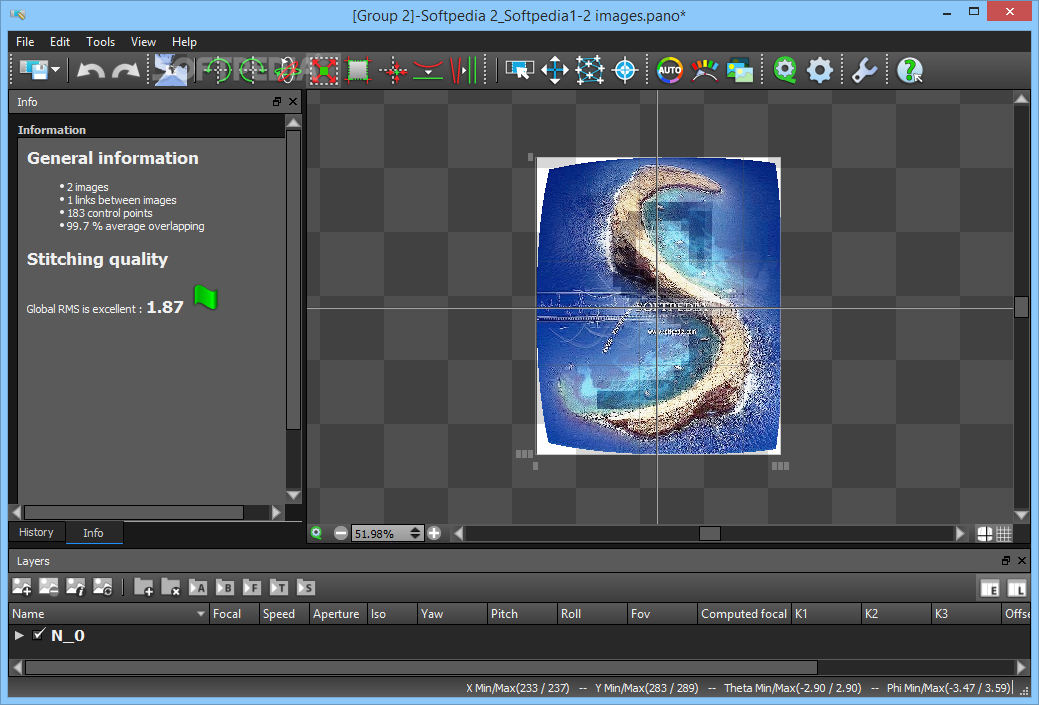Click the second green rotate circle icon
This screenshot has height=705, width=1039.
coord(252,70)
